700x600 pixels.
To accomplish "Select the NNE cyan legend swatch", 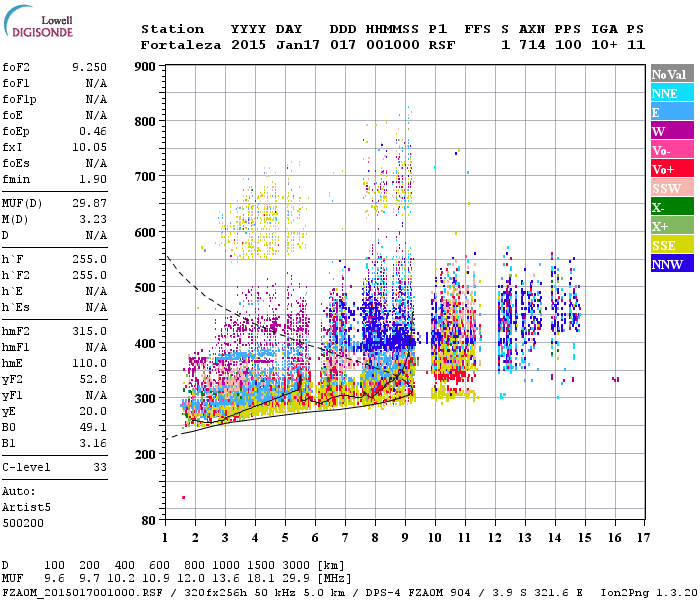I will 672,93.
